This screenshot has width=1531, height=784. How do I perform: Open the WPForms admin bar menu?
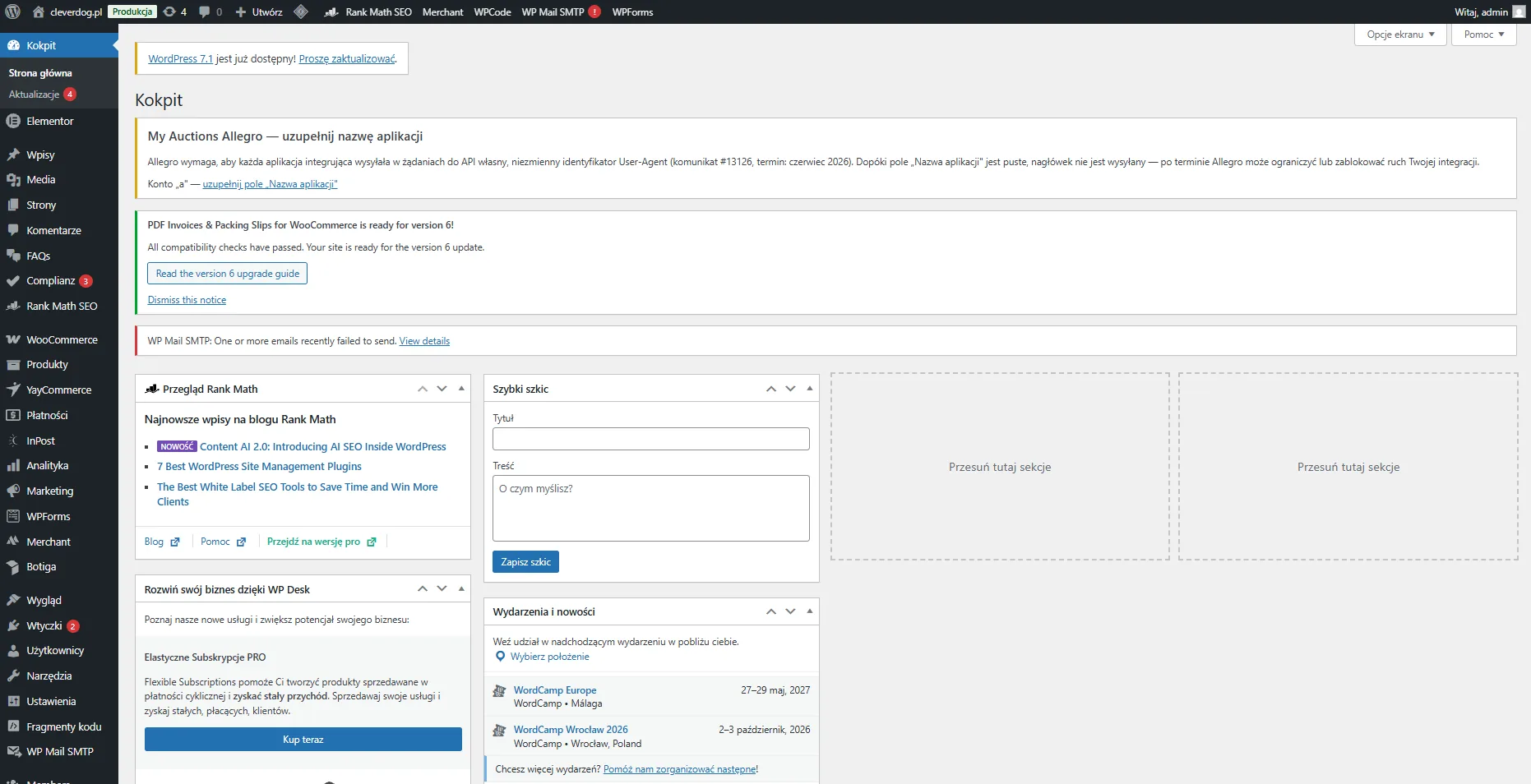point(632,12)
